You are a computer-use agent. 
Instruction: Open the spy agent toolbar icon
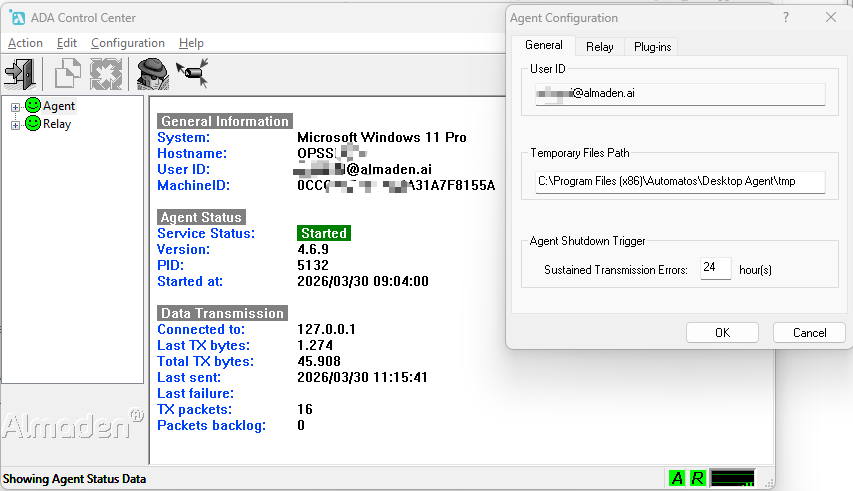pos(152,73)
